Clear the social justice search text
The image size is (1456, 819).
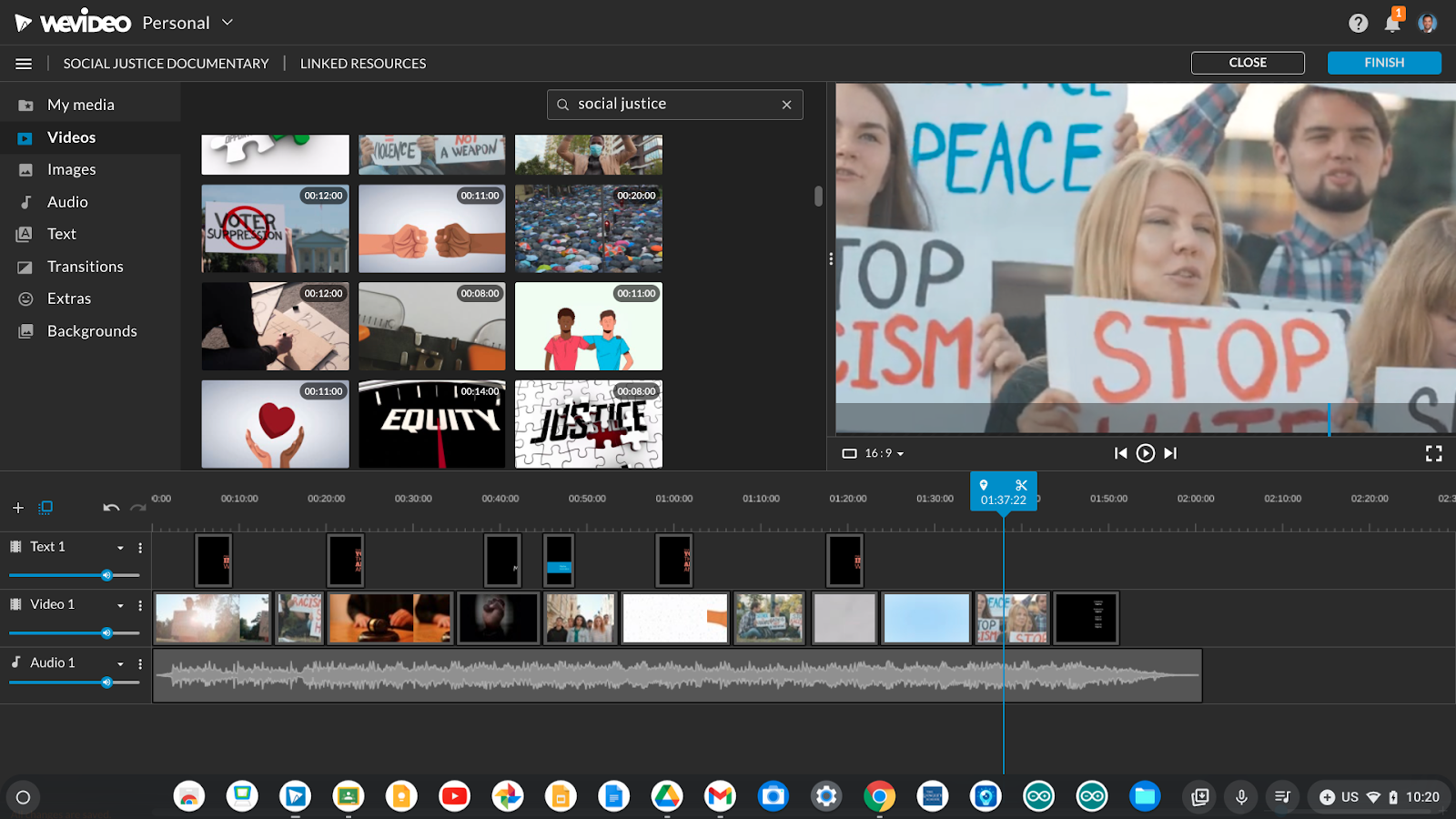[786, 105]
